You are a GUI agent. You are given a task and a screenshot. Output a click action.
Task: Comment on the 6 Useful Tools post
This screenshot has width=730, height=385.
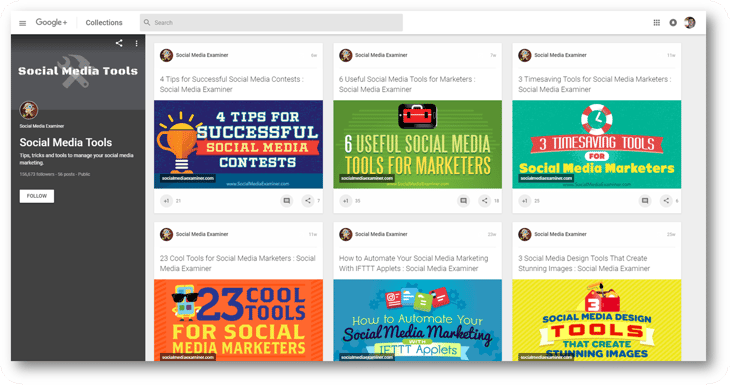coord(463,201)
